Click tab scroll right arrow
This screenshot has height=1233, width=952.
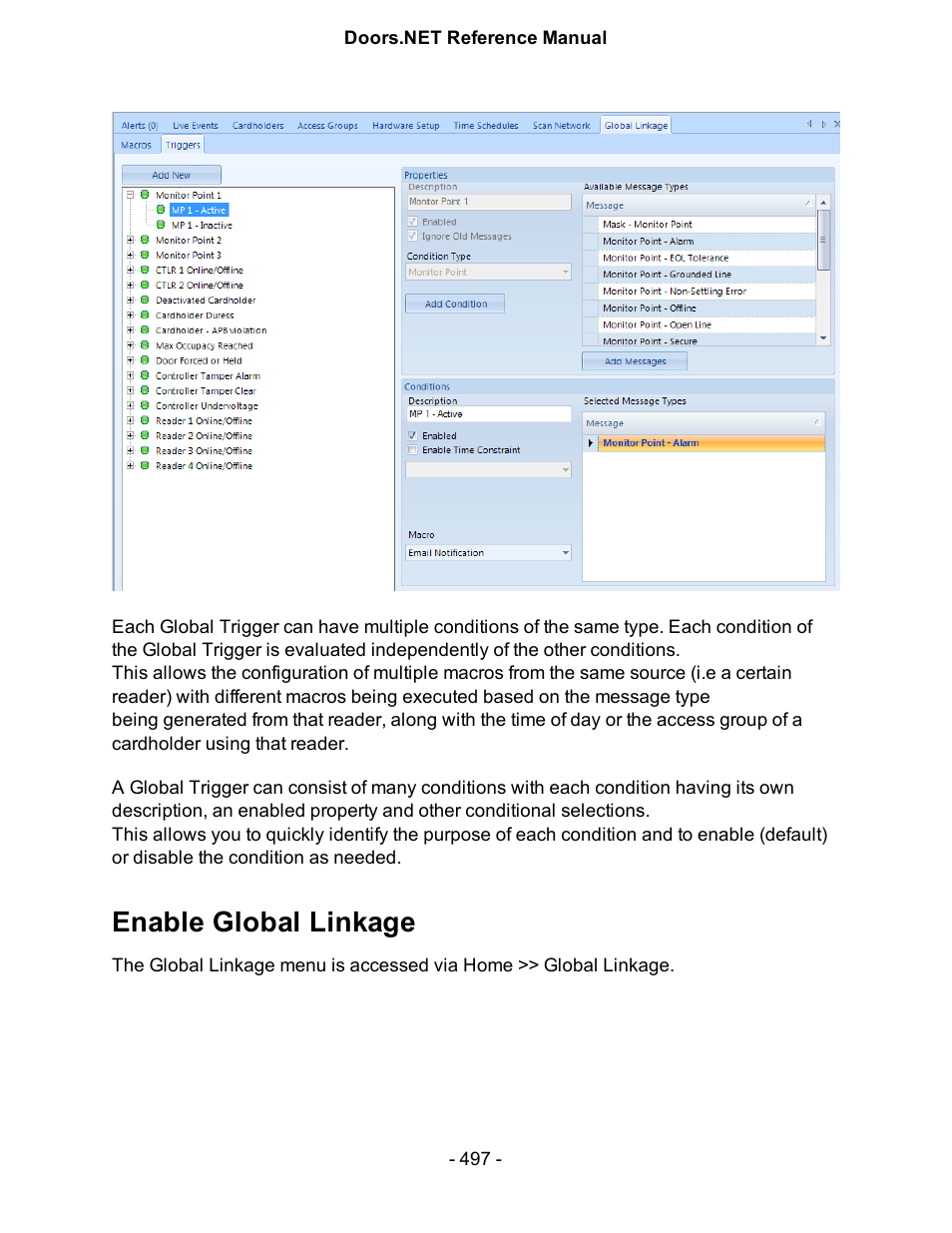tap(823, 125)
